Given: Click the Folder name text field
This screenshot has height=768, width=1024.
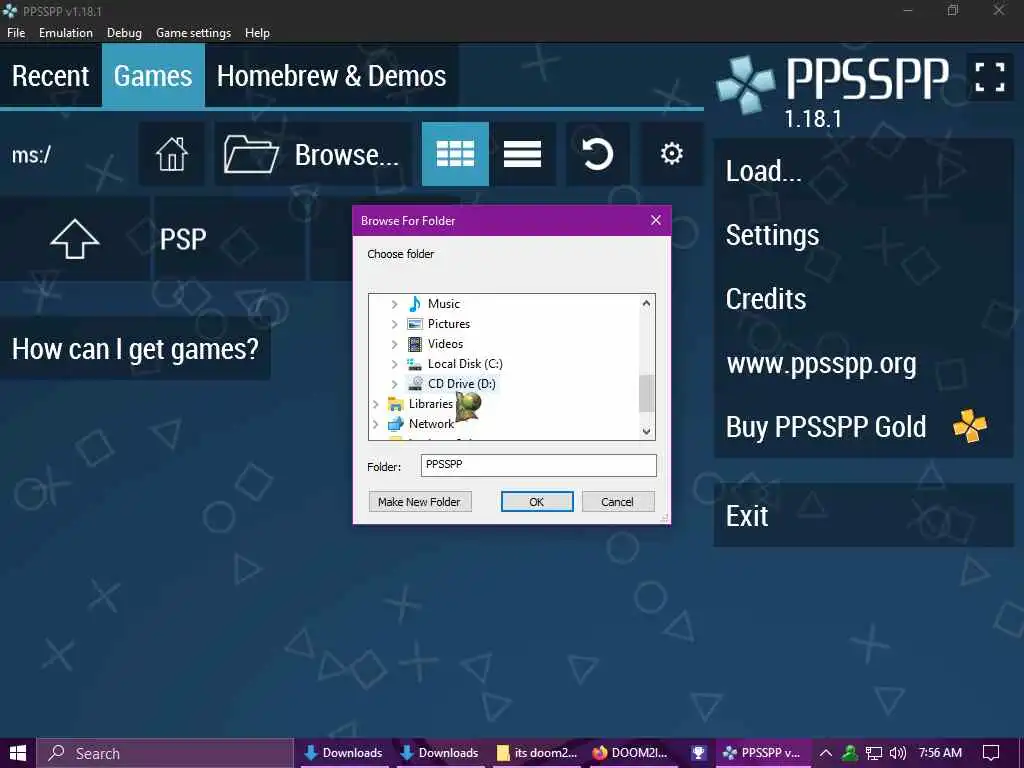Looking at the screenshot, I should tap(538, 465).
